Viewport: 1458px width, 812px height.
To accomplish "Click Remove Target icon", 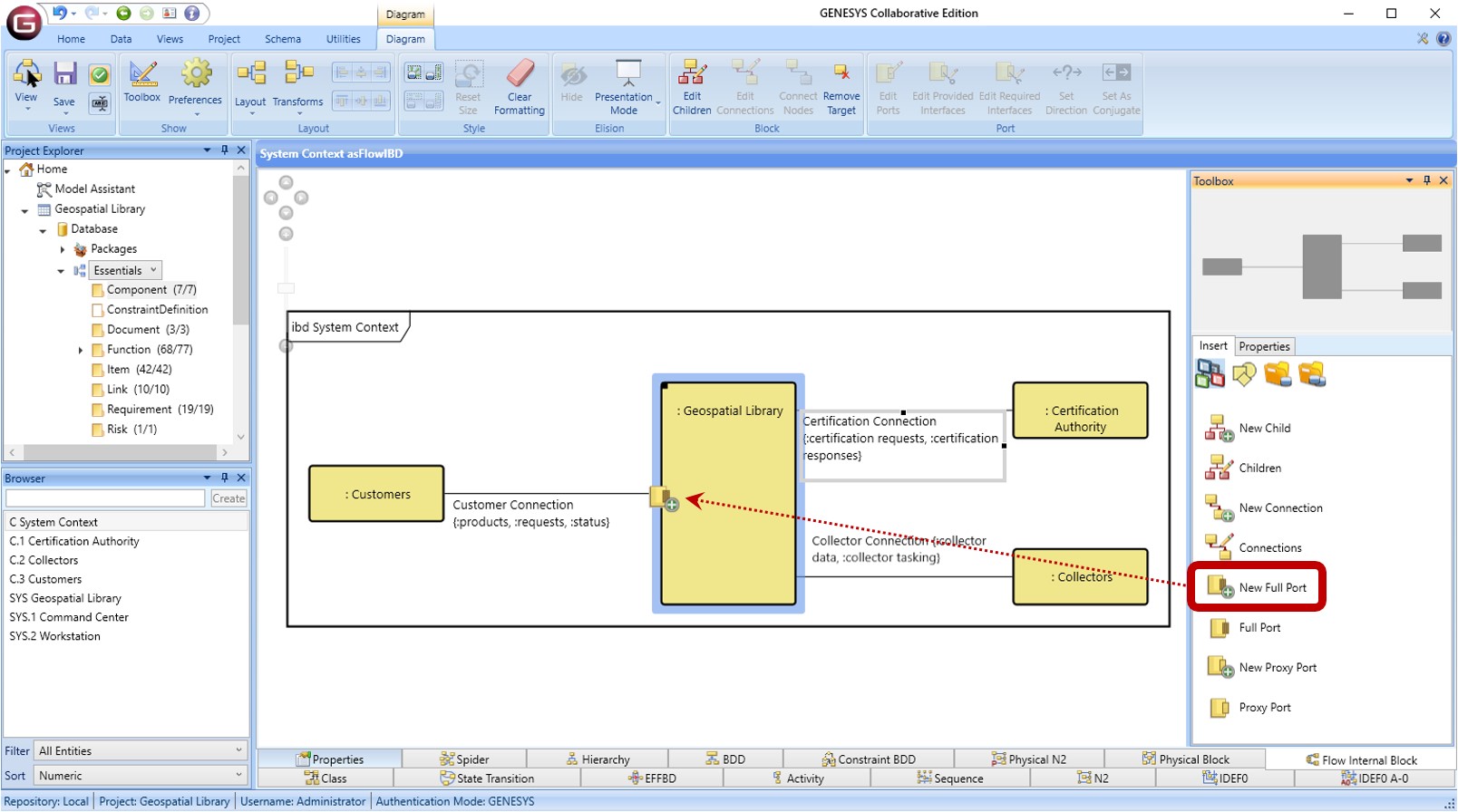I will (841, 87).
